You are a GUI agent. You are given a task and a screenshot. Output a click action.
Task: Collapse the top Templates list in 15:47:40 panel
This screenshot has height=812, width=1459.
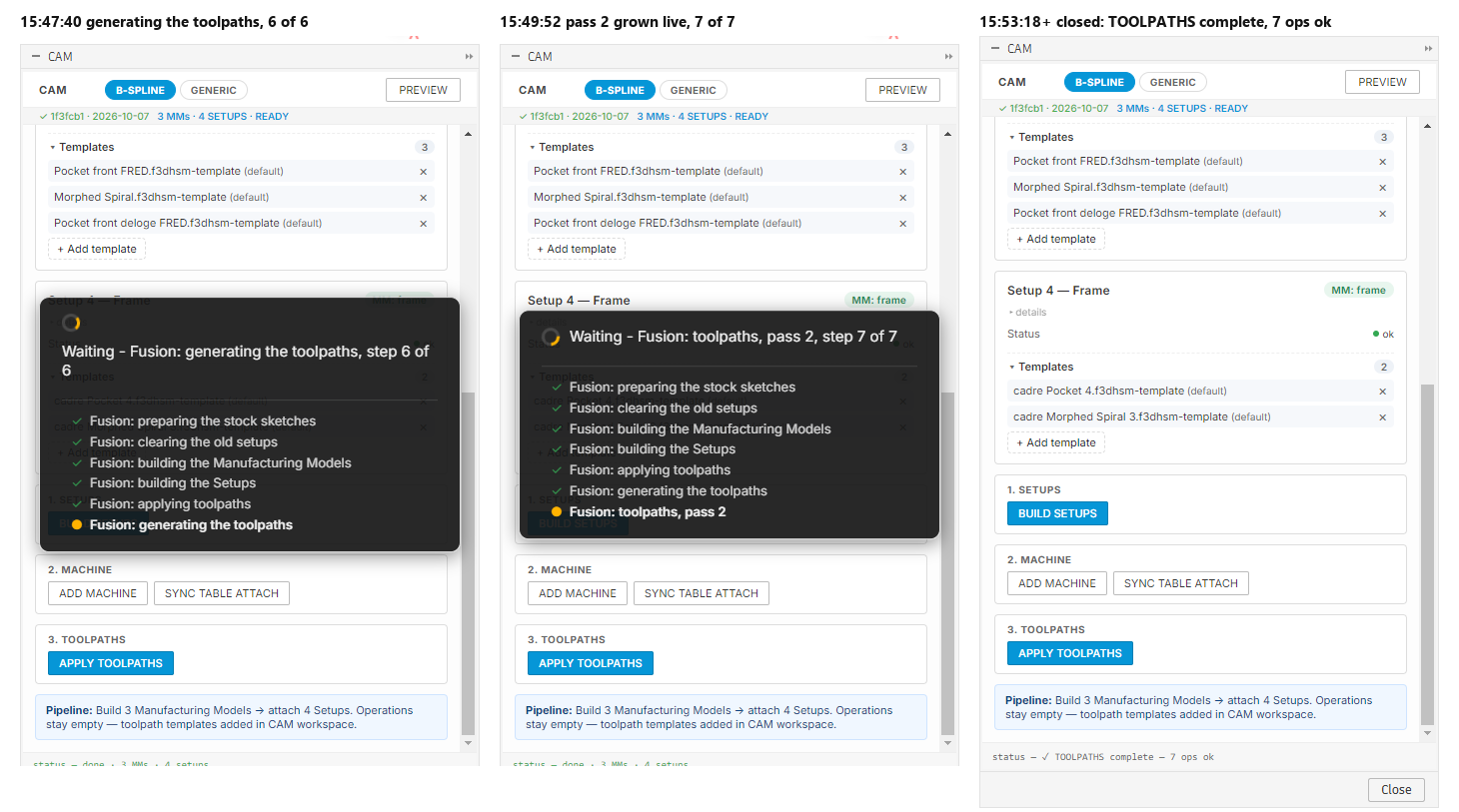[82, 147]
